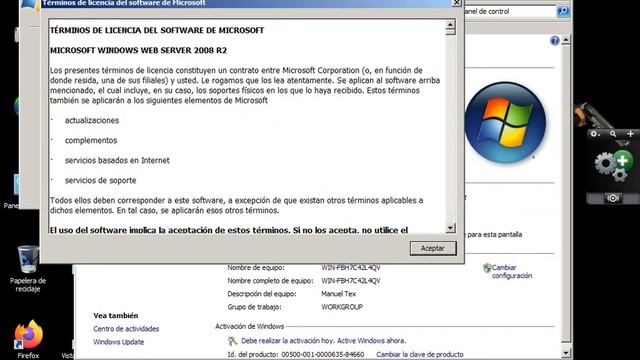Click the 'Vea también' heading

pyautogui.click(x=116, y=316)
